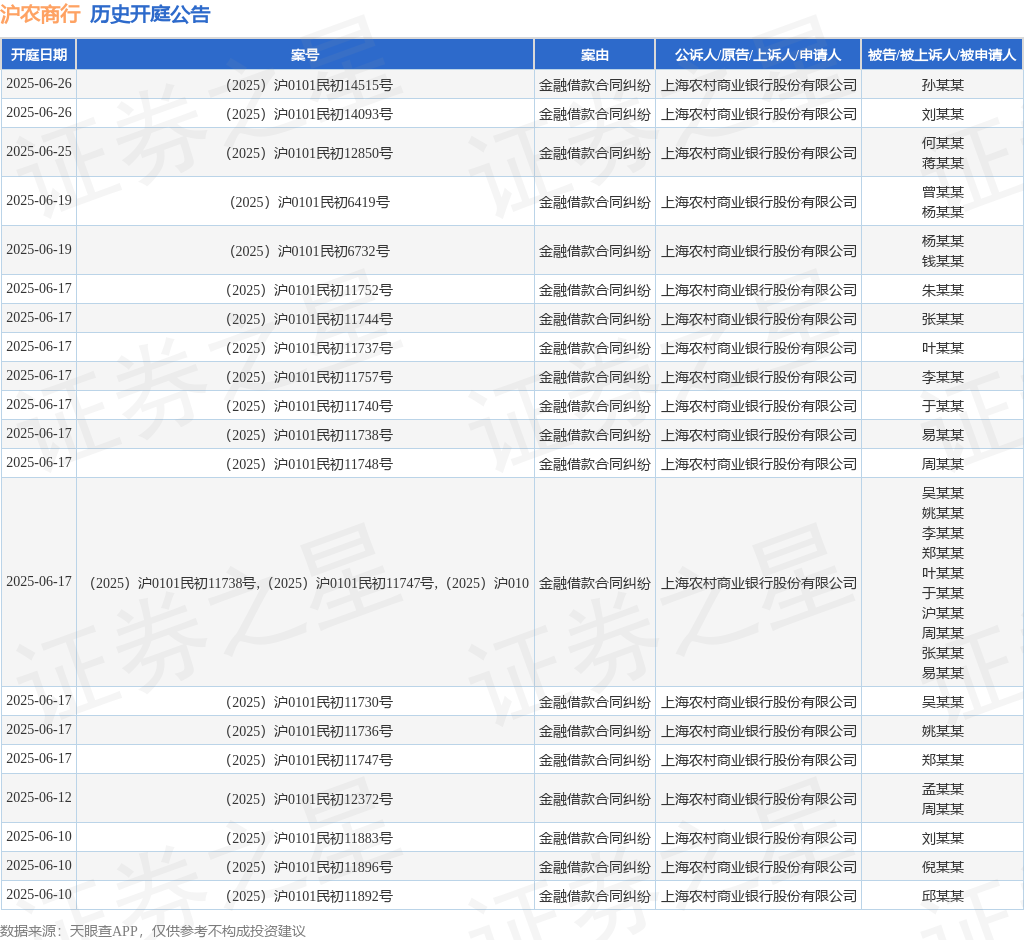Click defendant 朱某某
This screenshot has height=940, width=1024.
click(x=942, y=290)
